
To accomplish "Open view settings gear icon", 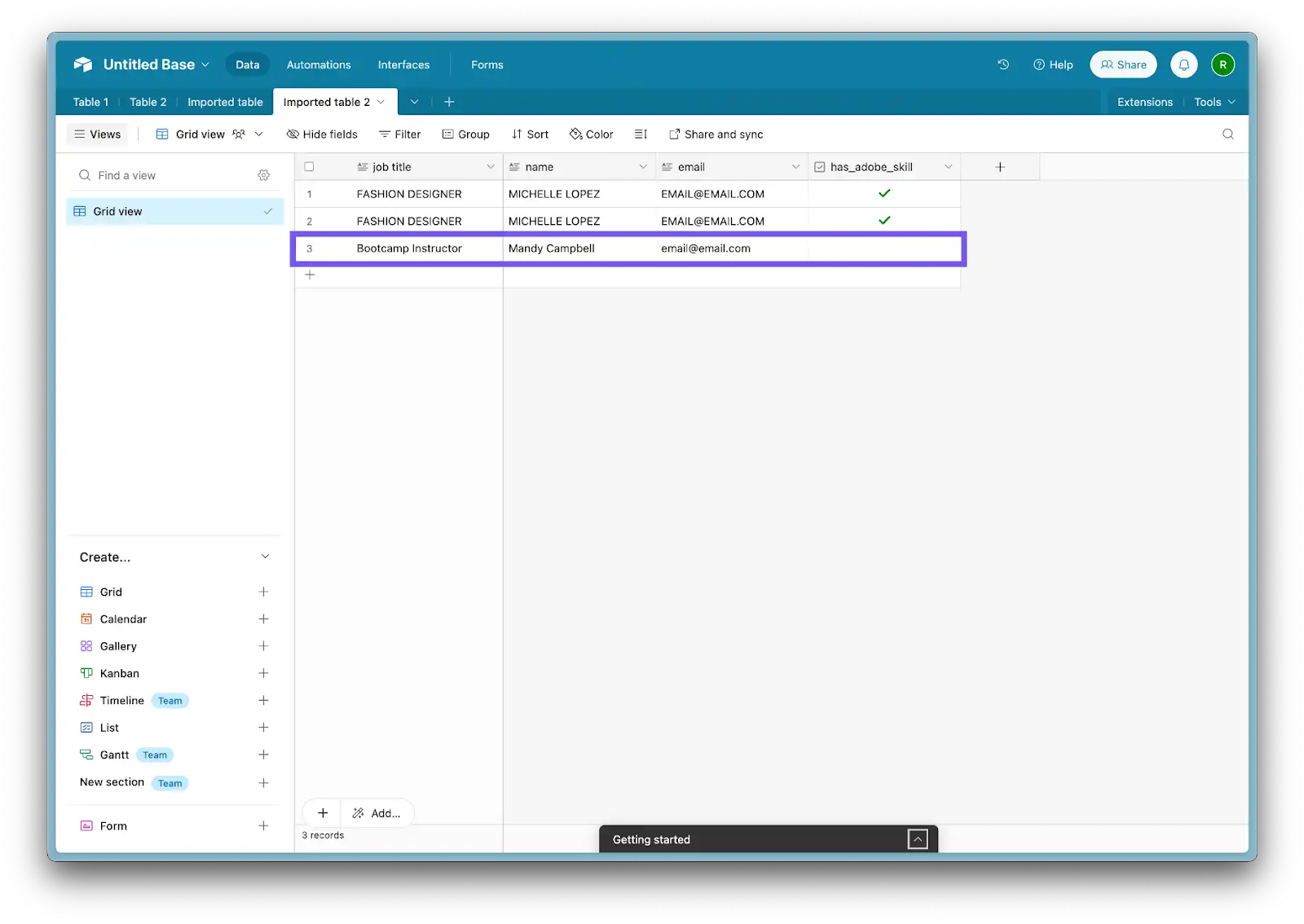I will [x=263, y=175].
